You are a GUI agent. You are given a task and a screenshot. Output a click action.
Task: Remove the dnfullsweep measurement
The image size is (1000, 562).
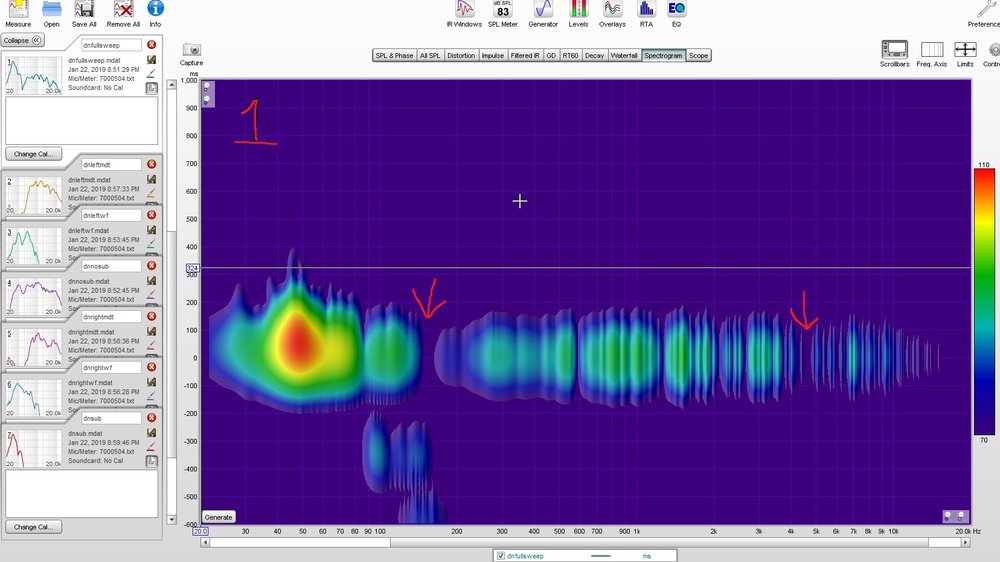pos(151,45)
